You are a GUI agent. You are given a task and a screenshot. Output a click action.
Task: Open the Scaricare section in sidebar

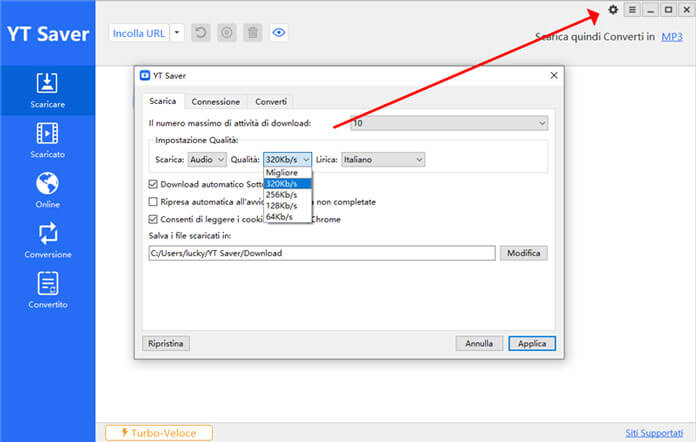pos(47,91)
